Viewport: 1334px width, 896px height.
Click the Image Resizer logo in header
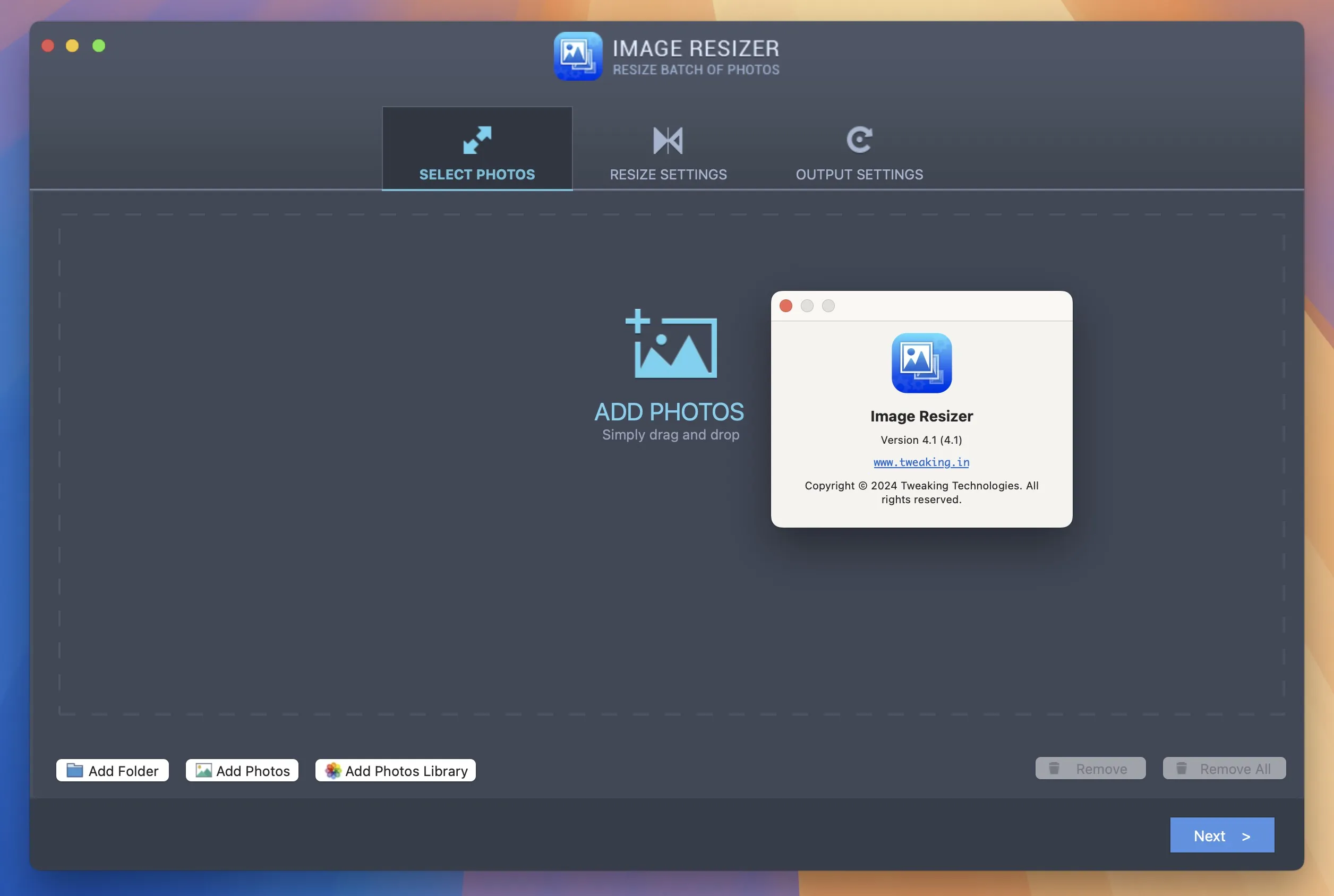click(578, 56)
